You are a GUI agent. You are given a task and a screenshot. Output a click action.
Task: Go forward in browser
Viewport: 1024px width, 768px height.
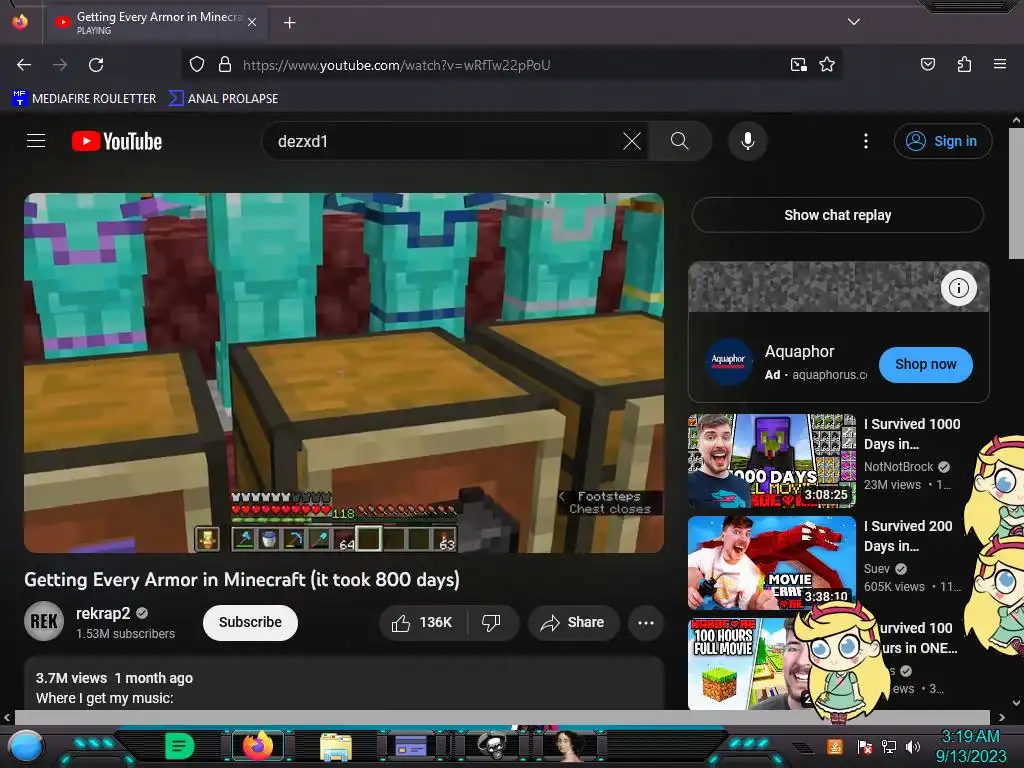tap(60, 65)
